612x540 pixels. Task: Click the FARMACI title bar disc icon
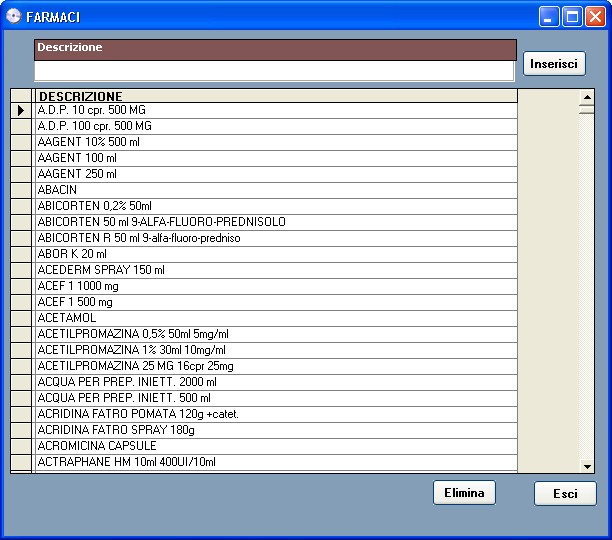point(13,16)
